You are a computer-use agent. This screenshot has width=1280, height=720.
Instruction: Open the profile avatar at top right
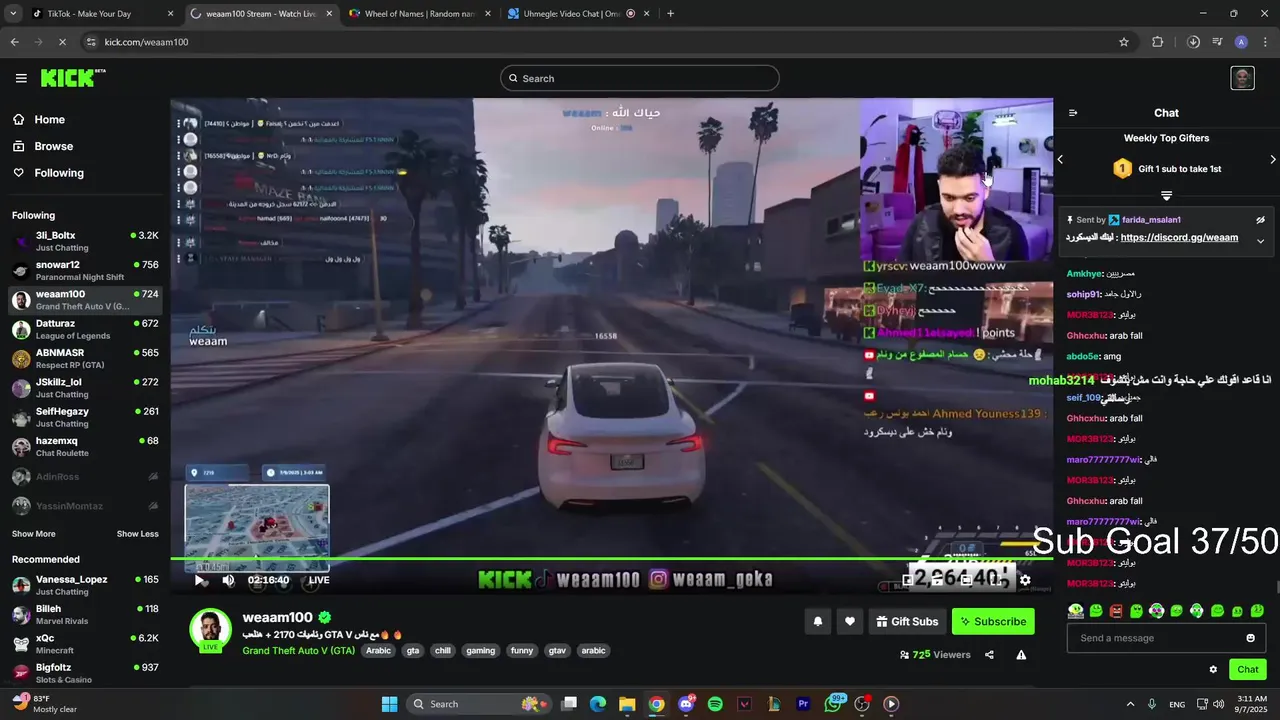pyautogui.click(x=1242, y=78)
